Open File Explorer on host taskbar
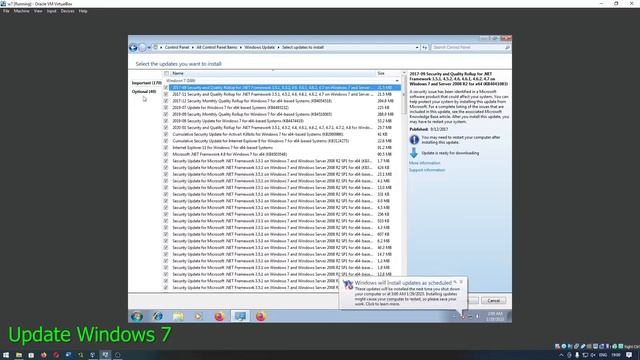This screenshot has width=640, height=360. tap(19, 355)
